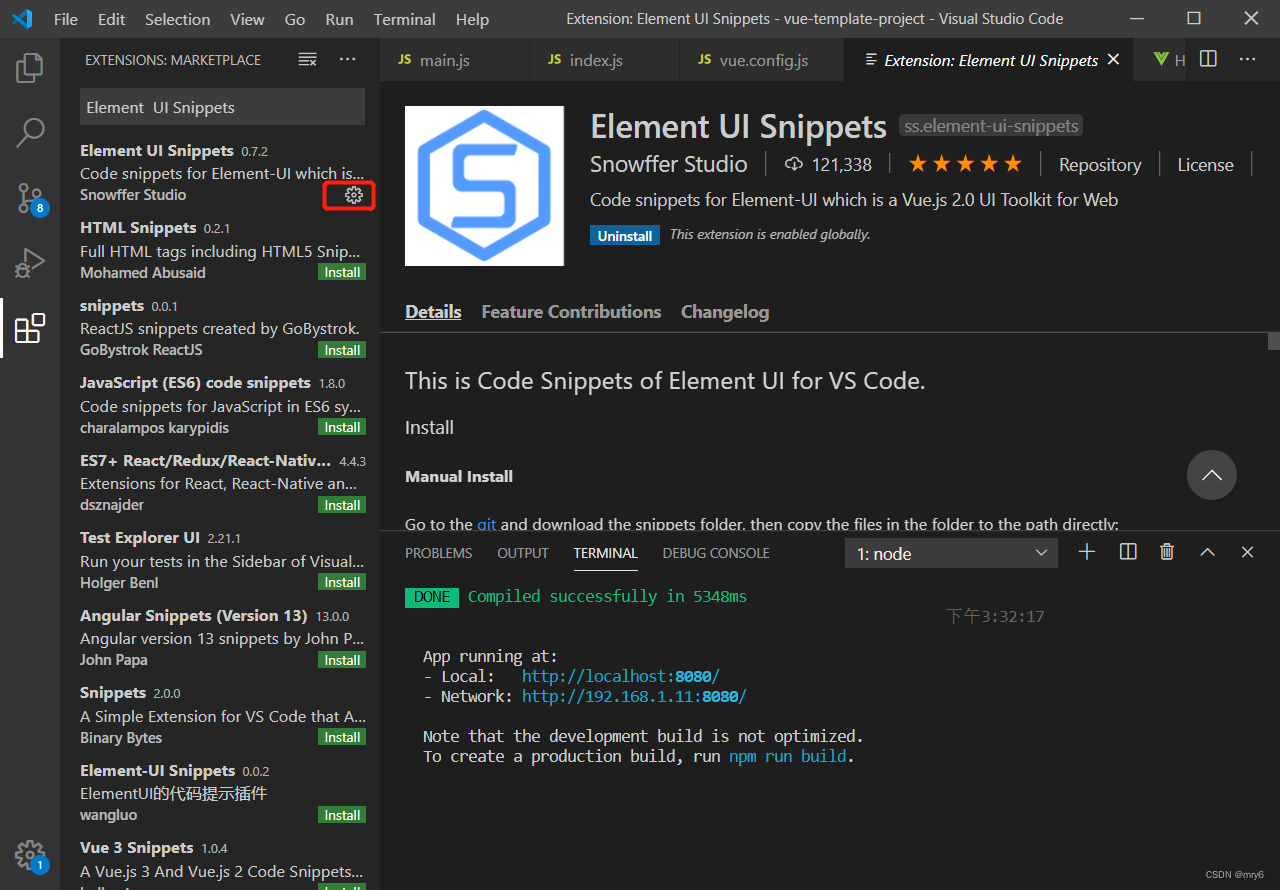Open the Explorer view in activity bar

tap(30, 68)
